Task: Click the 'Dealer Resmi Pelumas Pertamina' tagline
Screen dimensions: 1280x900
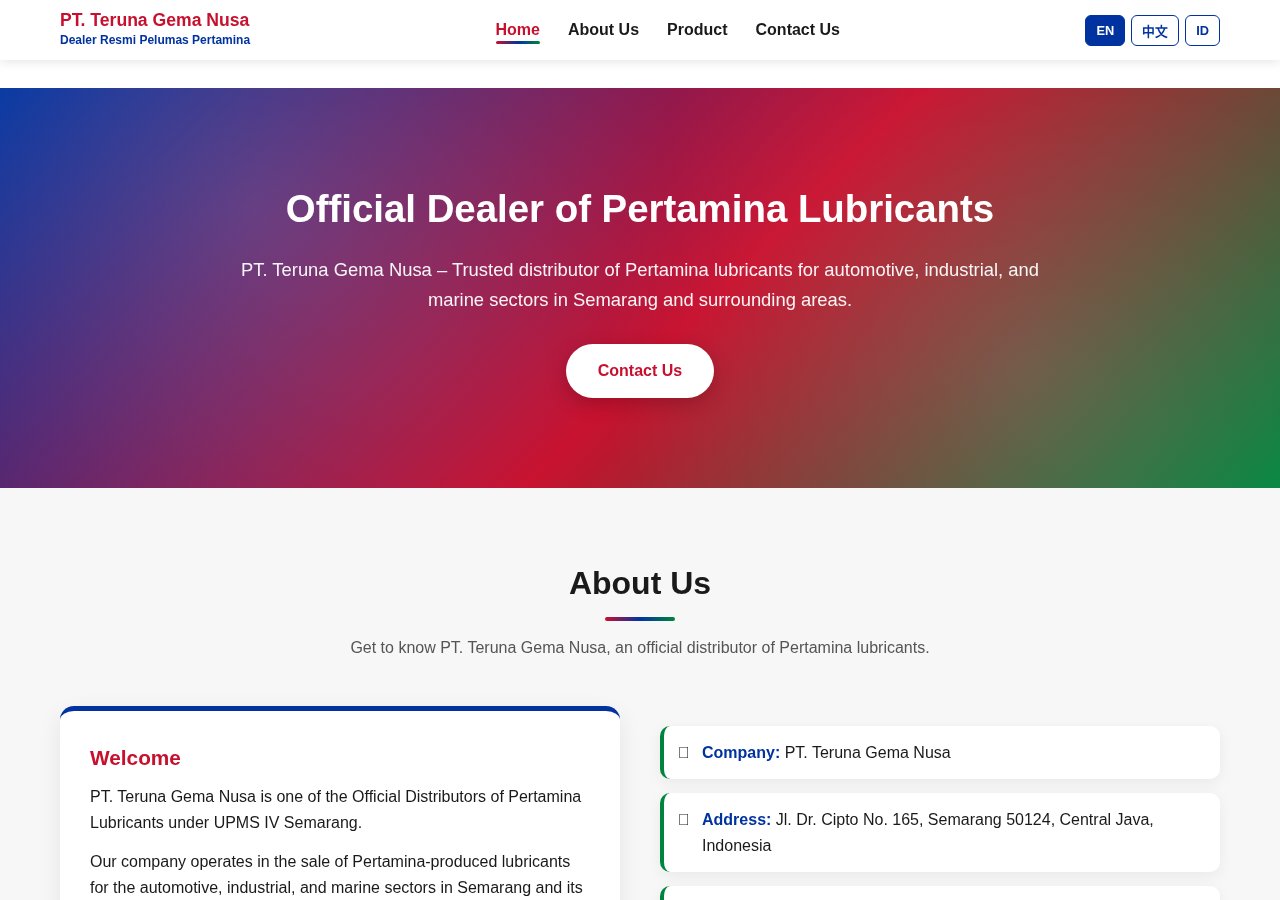Action: tap(155, 40)
